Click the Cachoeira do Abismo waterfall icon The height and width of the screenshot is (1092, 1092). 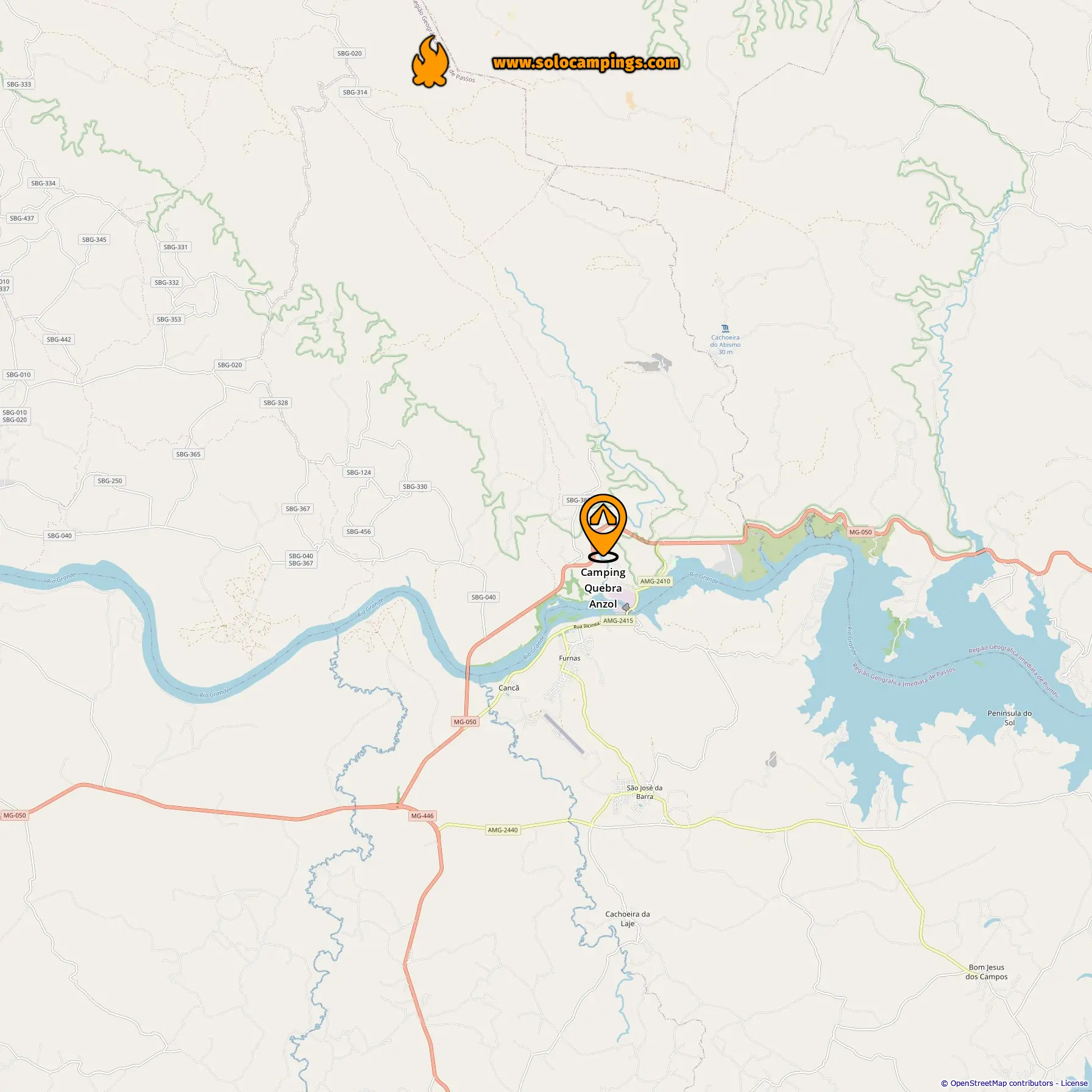point(725,328)
